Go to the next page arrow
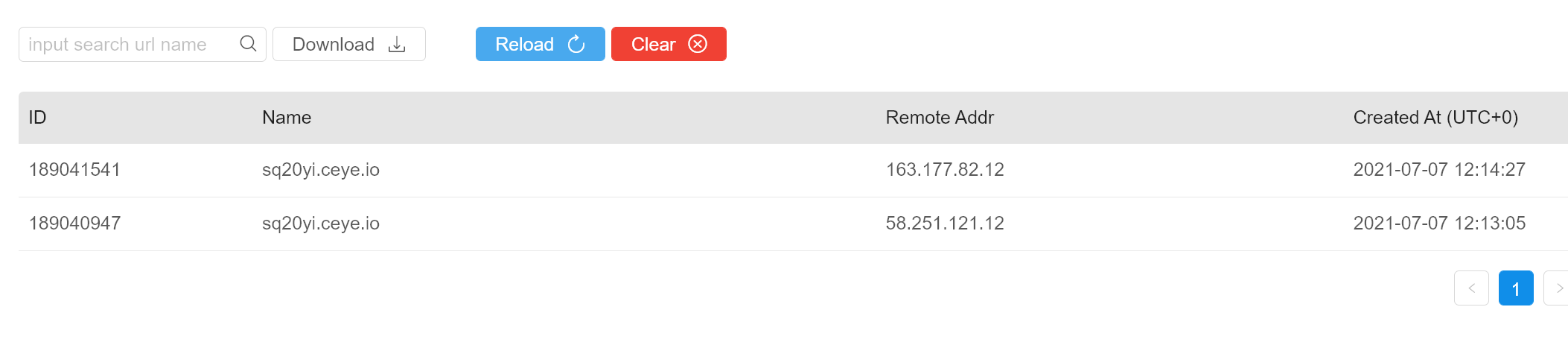 click(x=1558, y=288)
